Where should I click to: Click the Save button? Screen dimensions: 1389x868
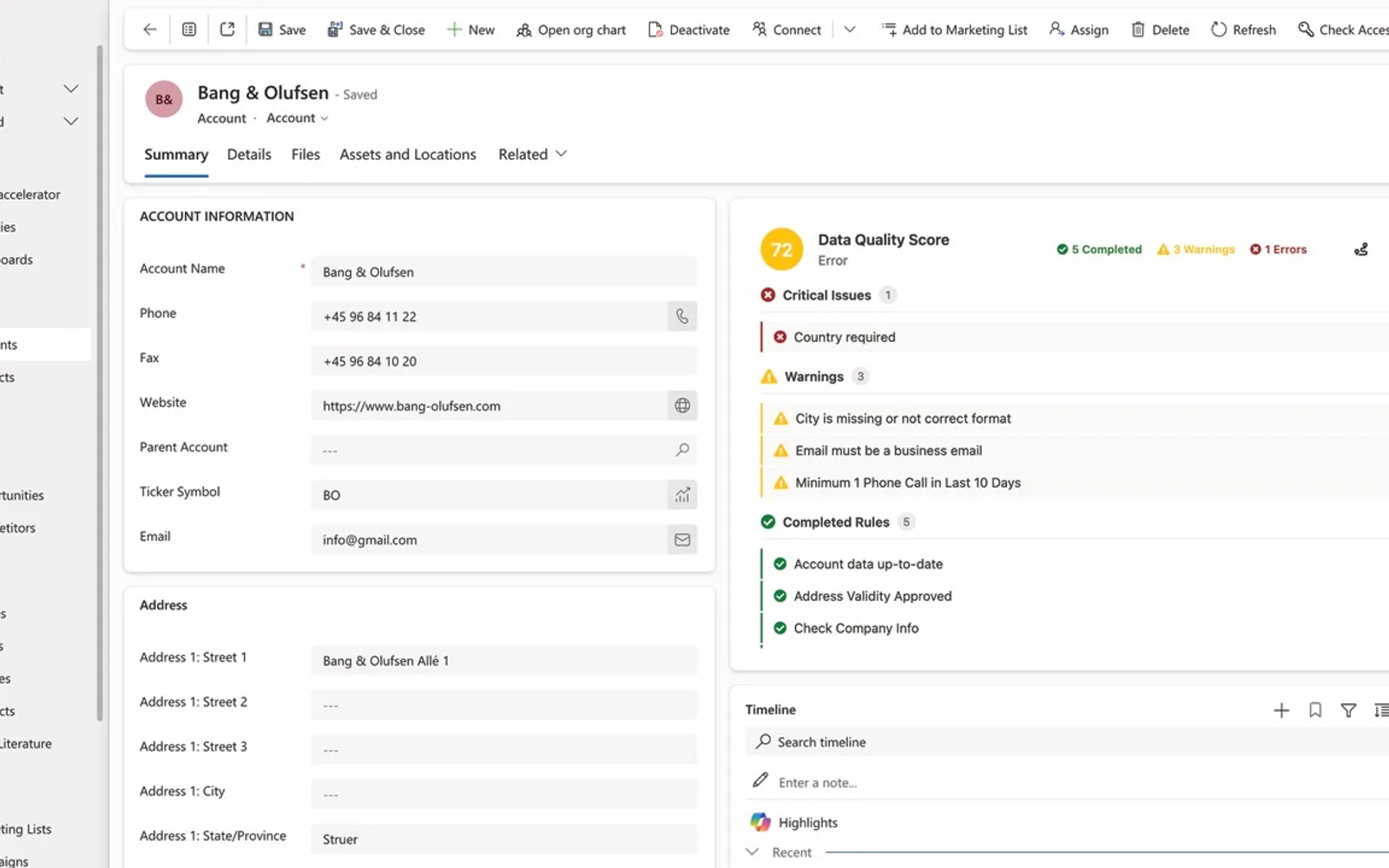(x=282, y=30)
